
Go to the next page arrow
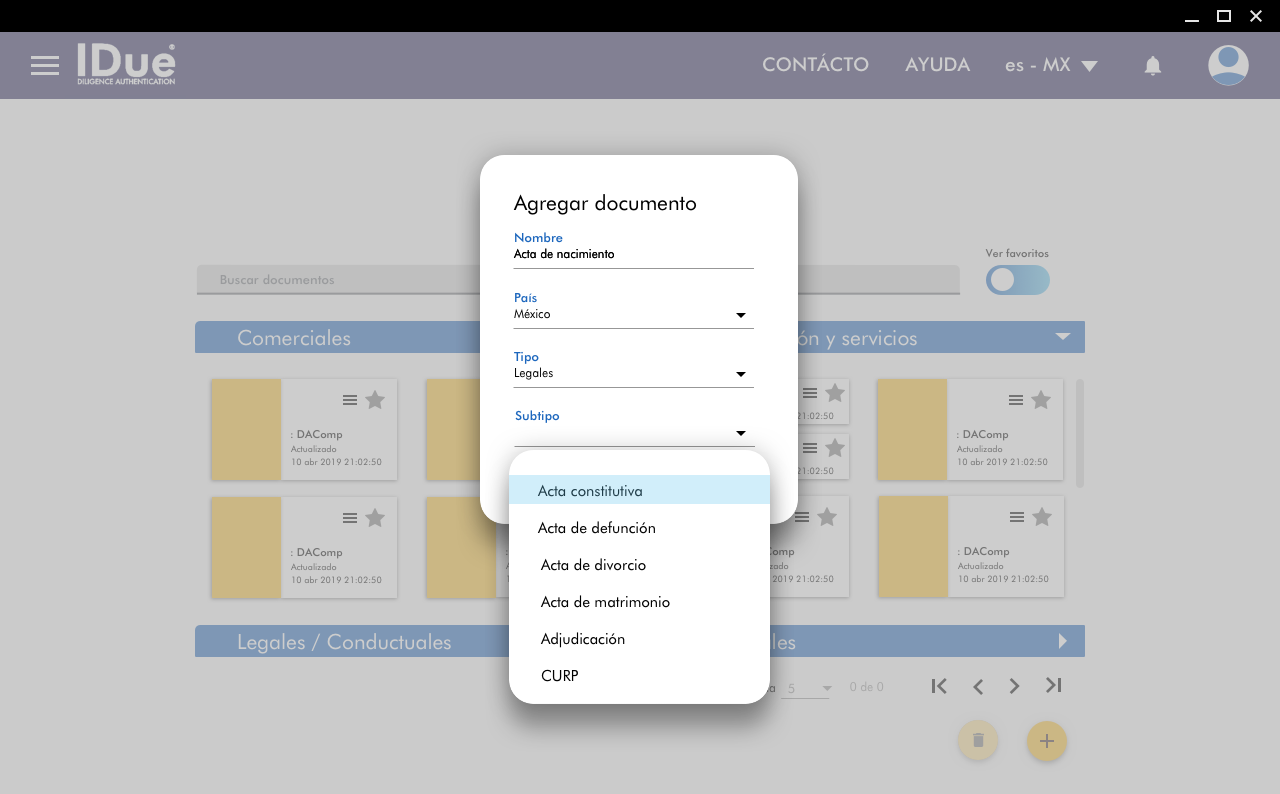pos(1014,686)
